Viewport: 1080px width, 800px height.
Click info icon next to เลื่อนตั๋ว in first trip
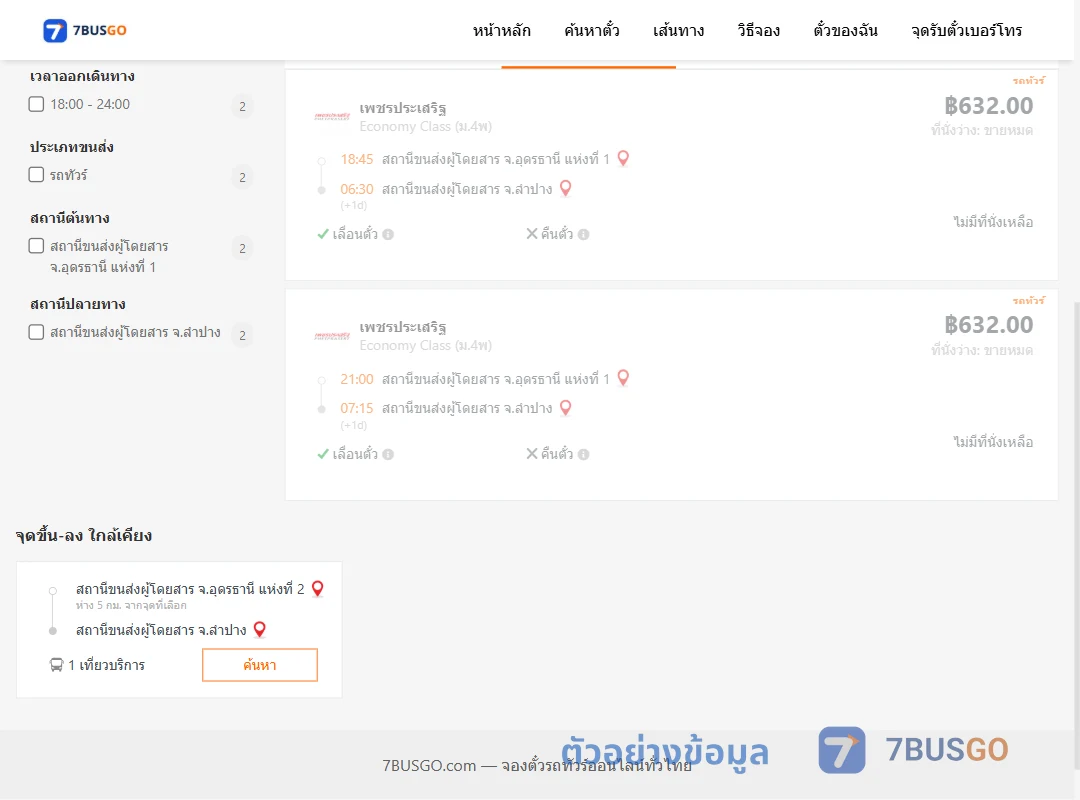click(x=388, y=234)
